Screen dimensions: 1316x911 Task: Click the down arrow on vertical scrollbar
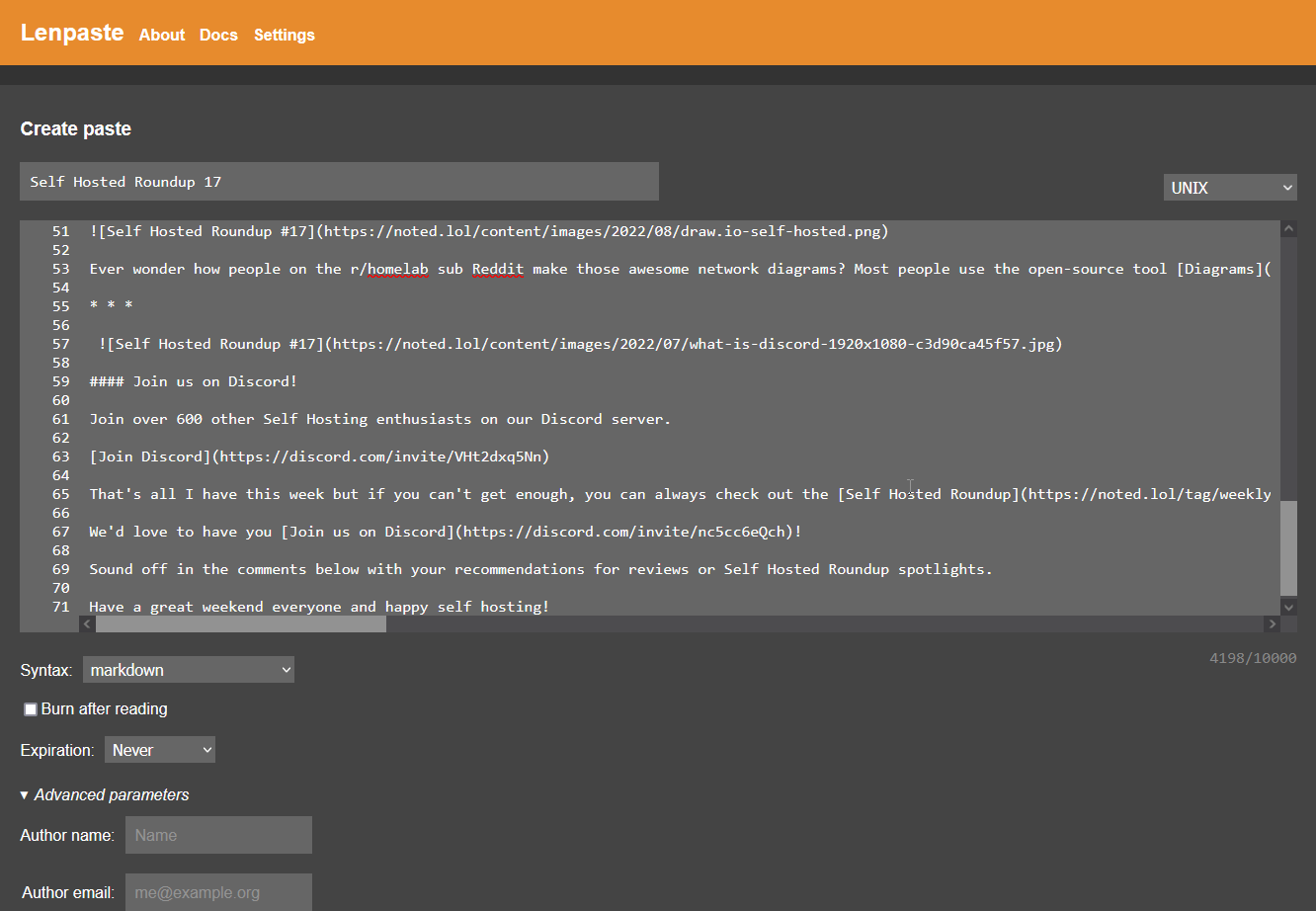tap(1288, 607)
